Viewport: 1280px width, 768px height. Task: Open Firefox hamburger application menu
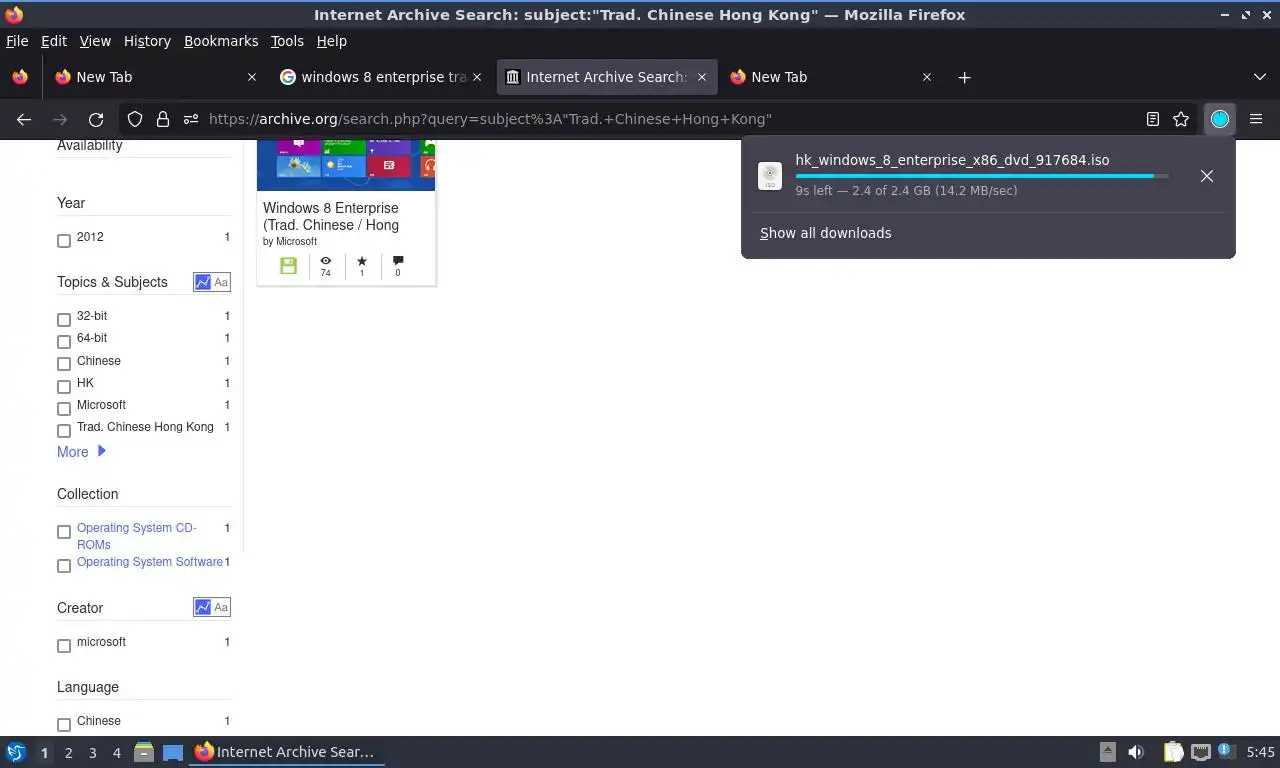click(1256, 119)
